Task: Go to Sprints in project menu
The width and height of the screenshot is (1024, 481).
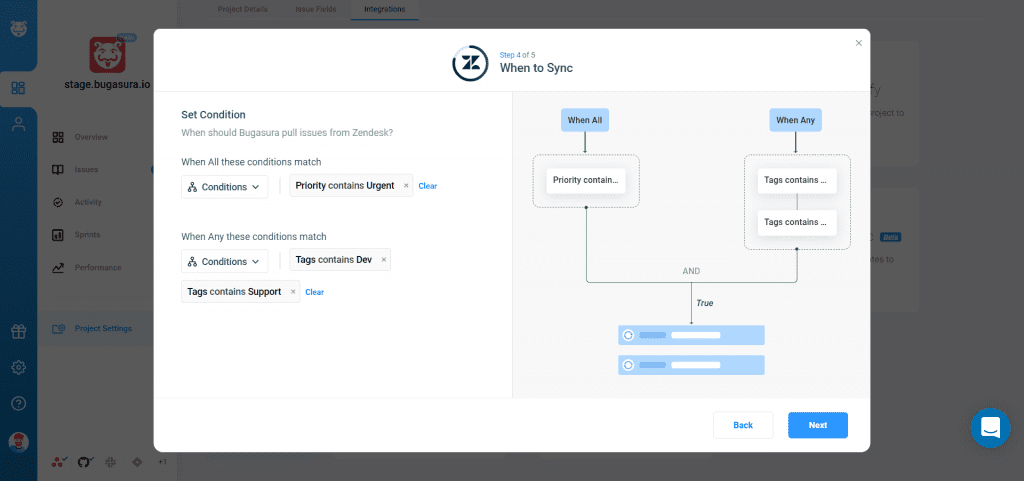Action: [87, 234]
